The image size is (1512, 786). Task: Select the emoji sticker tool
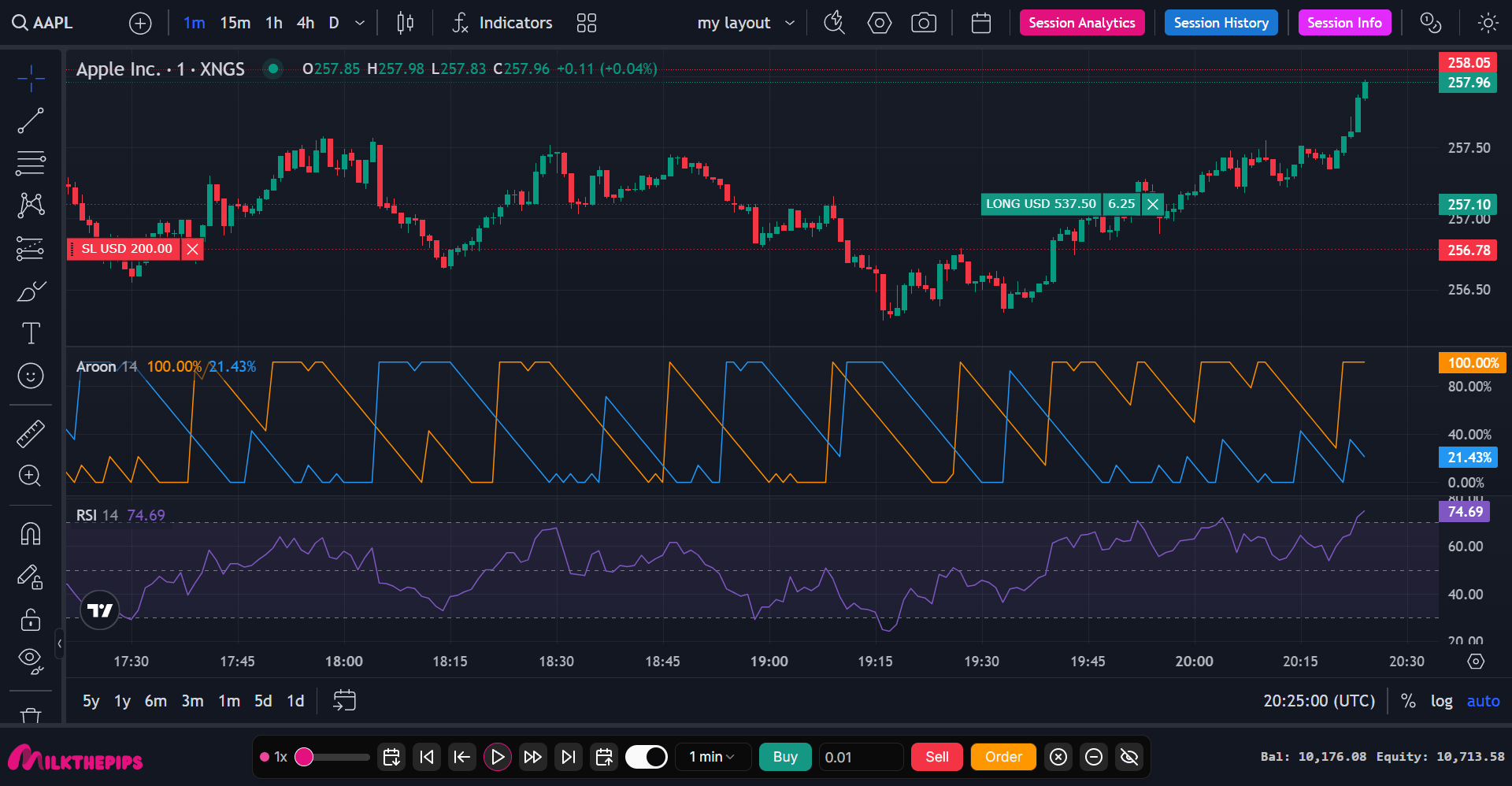point(30,376)
